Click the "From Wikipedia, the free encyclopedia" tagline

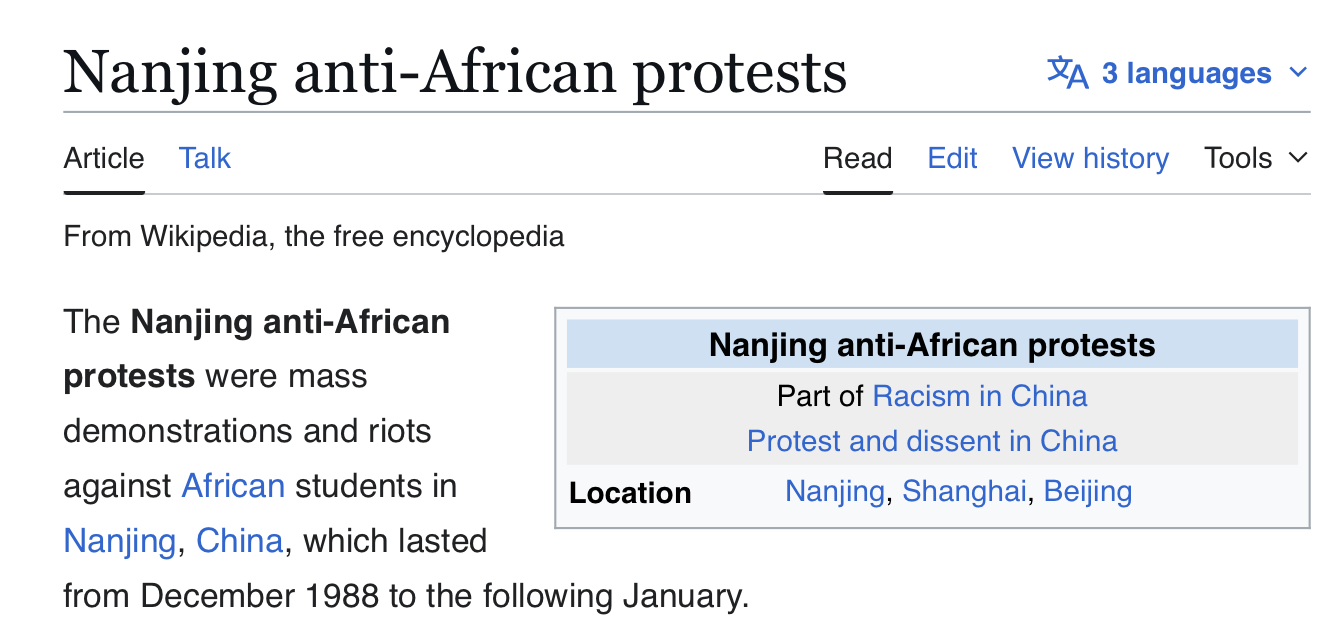point(313,237)
